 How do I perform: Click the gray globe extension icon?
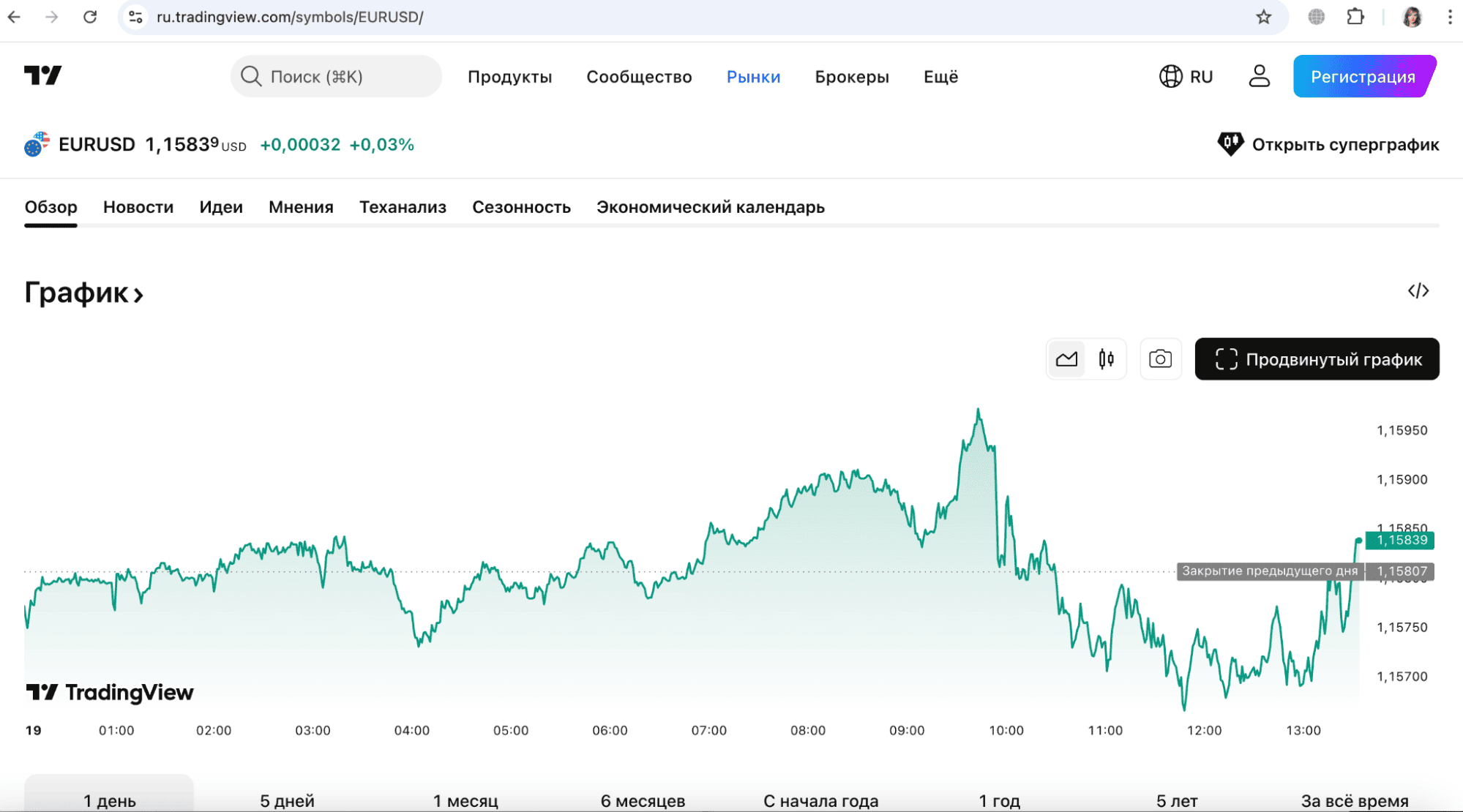click(x=1316, y=17)
